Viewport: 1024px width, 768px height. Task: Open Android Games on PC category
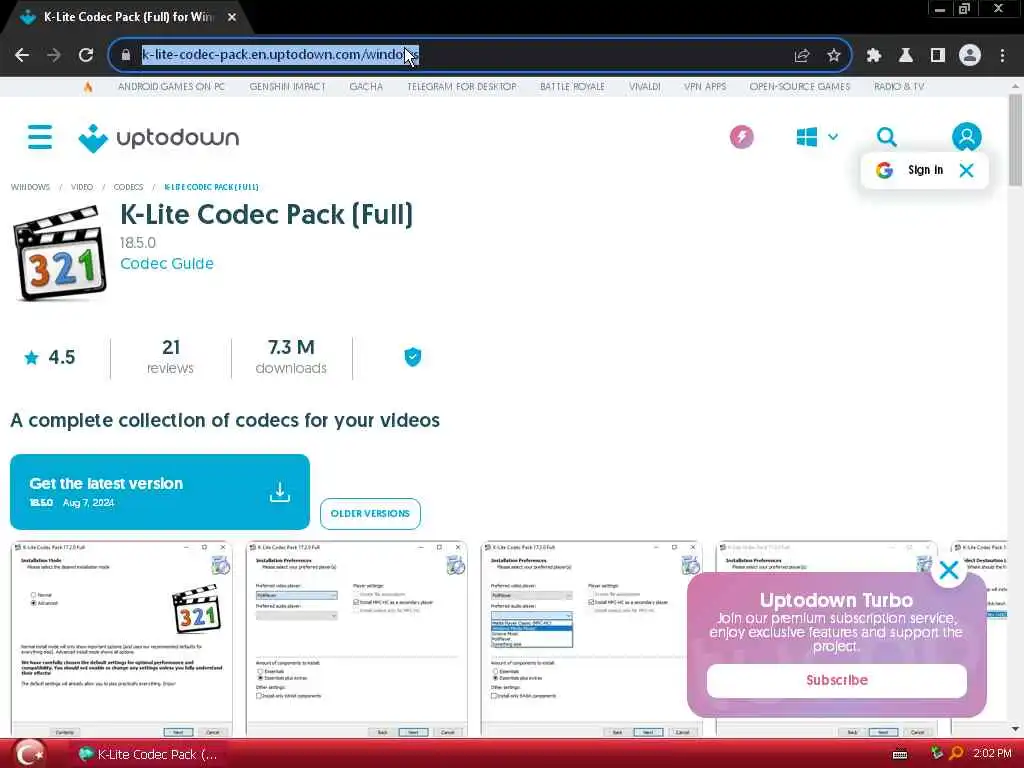coord(171,86)
